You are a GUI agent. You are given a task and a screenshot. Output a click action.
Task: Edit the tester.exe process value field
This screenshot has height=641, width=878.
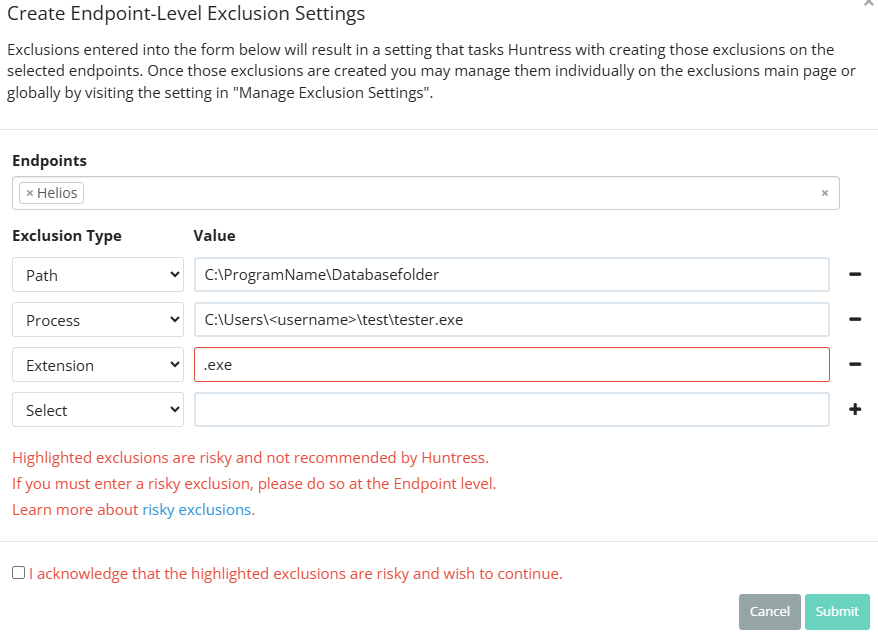tap(511, 320)
